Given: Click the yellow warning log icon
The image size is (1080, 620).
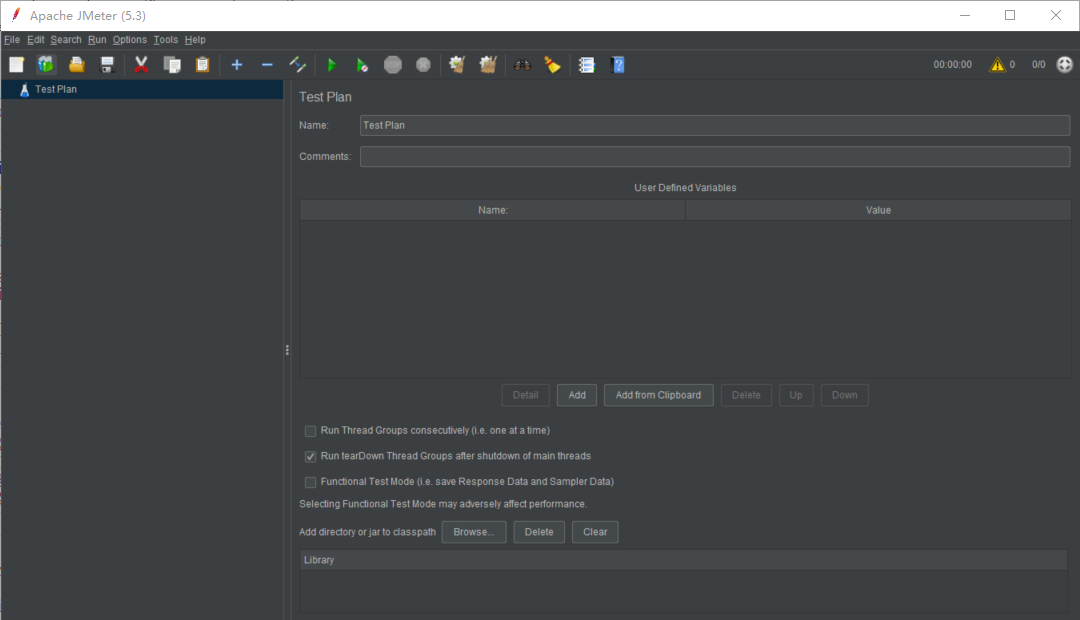Looking at the screenshot, I should (997, 65).
